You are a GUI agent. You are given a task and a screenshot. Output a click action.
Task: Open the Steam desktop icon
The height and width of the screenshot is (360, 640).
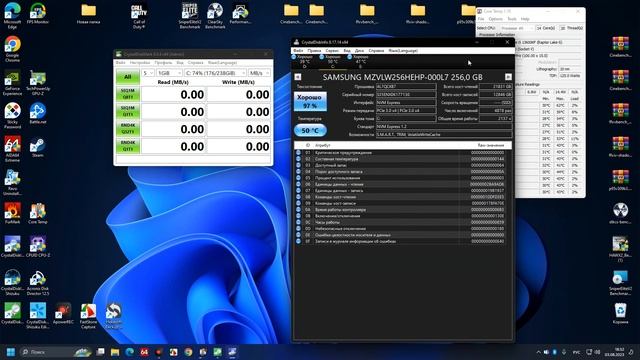point(38,147)
